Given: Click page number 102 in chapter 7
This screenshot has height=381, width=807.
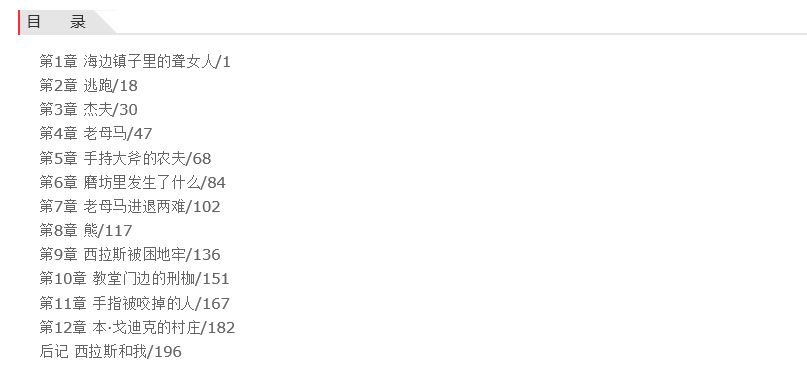Looking at the screenshot, I should point(207,207).
